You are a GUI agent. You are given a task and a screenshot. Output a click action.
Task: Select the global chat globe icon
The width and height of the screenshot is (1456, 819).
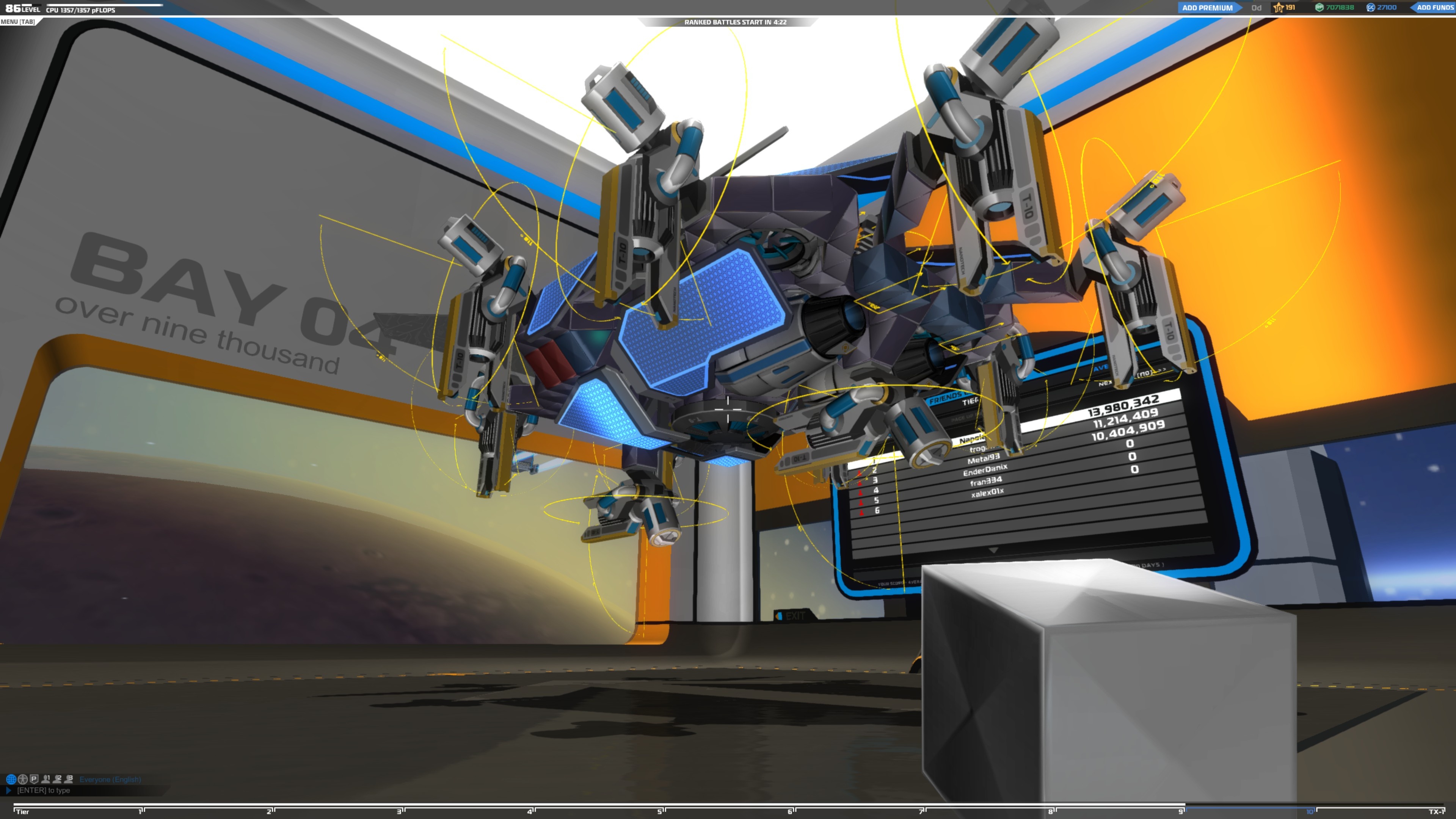(x=11, y=779)
